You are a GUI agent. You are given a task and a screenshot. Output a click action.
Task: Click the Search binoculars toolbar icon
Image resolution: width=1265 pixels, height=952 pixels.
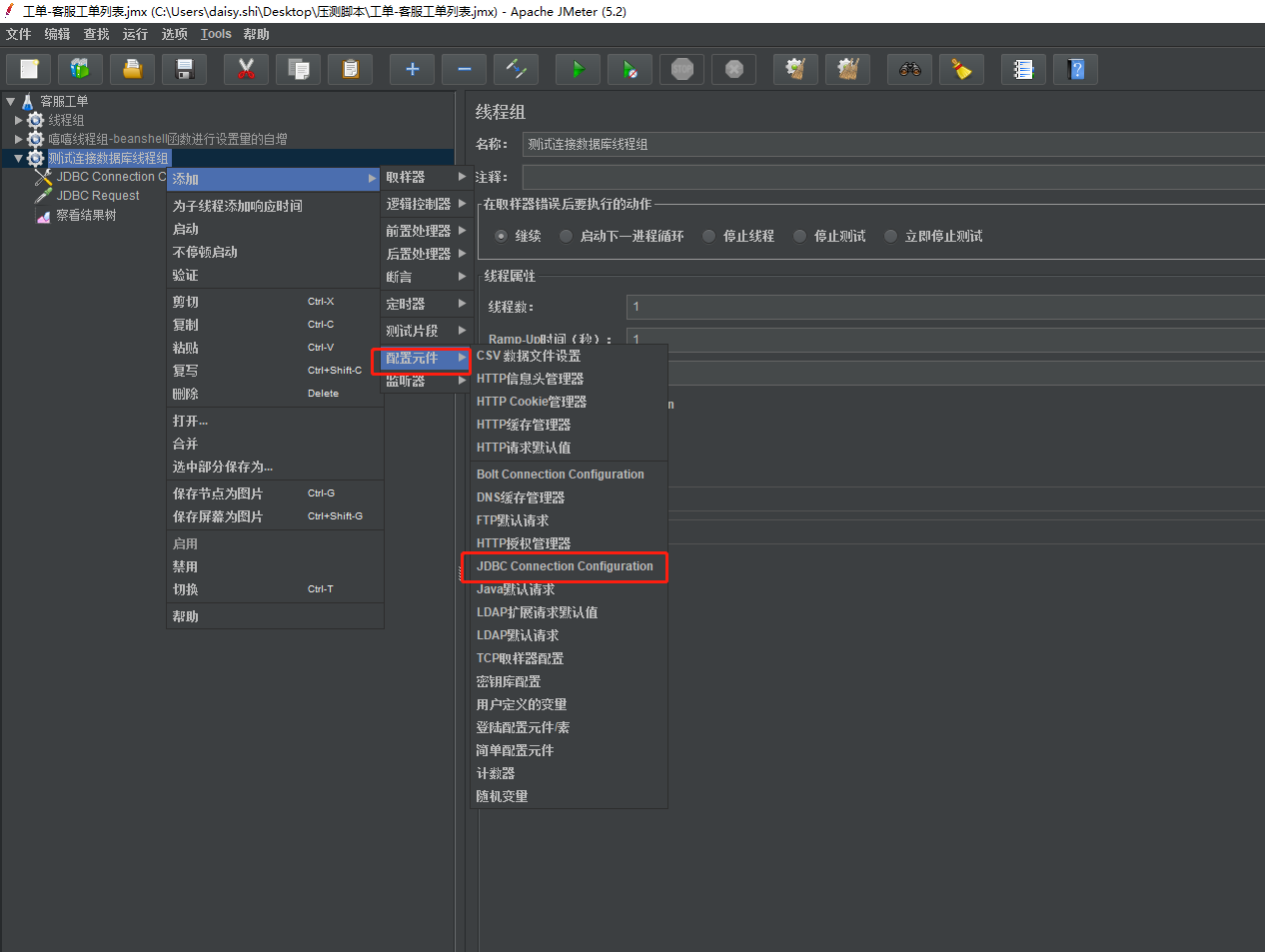pyautogui.click(x=910, y=69)
